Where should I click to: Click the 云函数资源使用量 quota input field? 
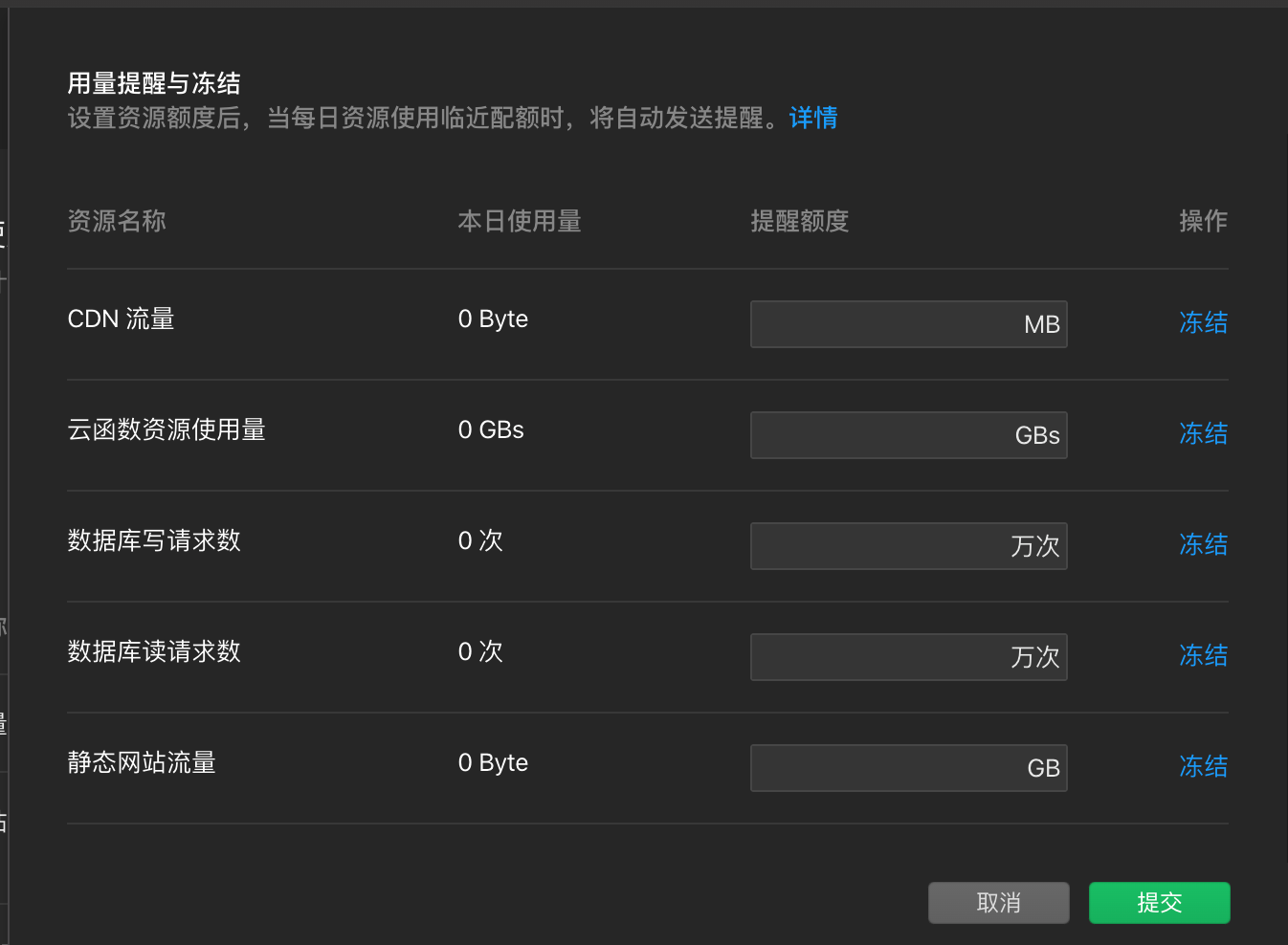(909, 435)
